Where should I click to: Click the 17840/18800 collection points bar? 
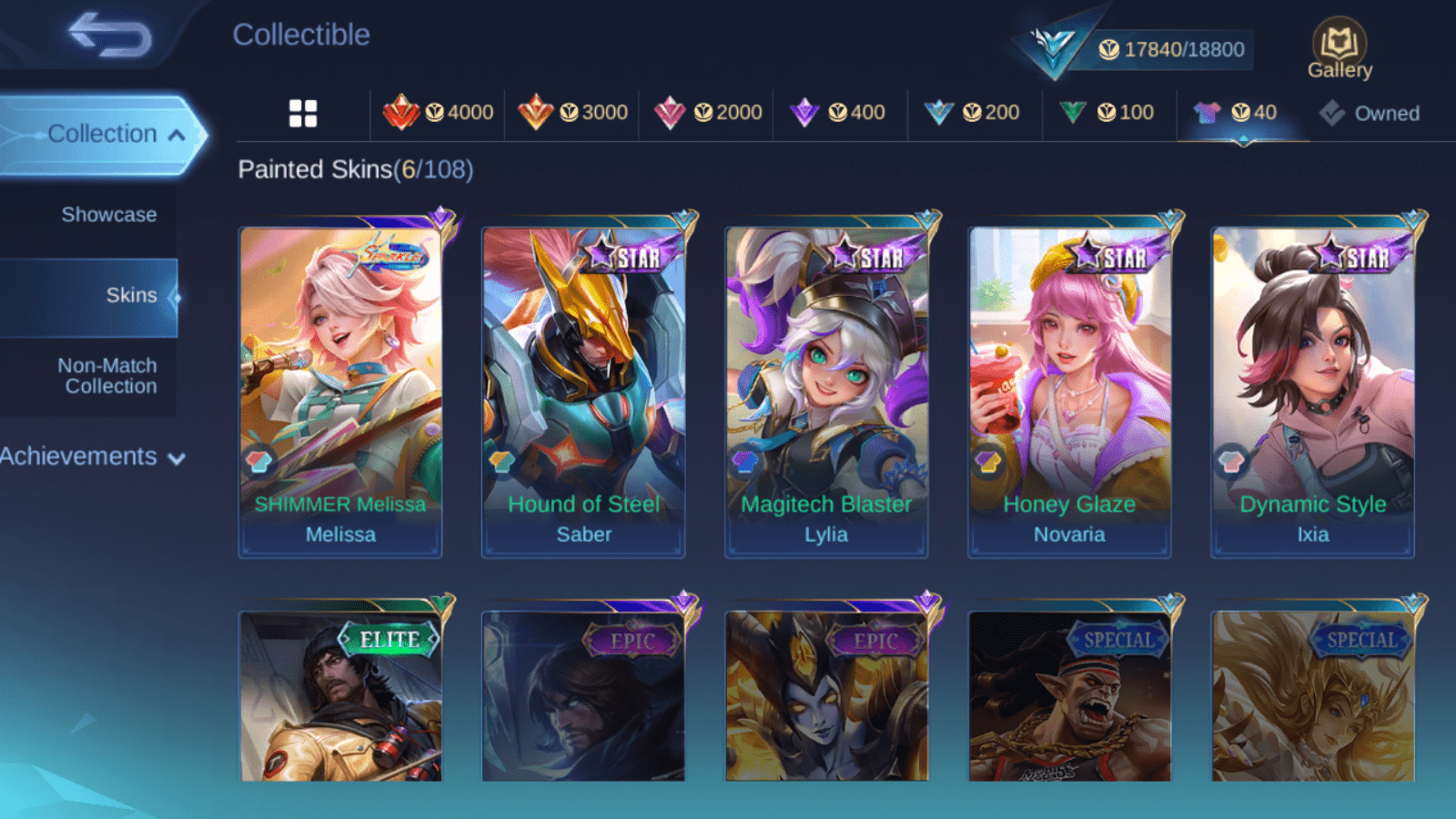[1171, 49]
